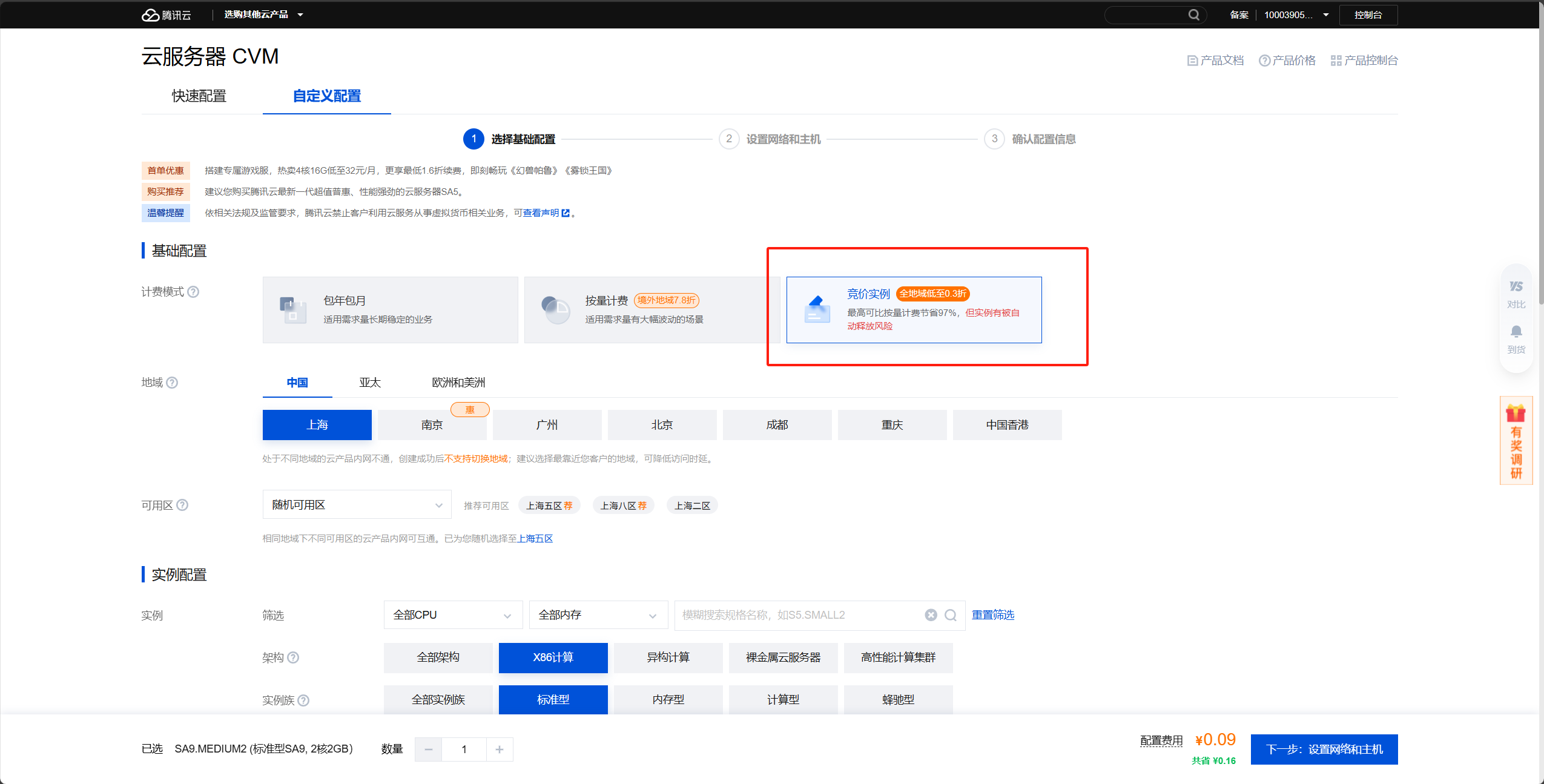Switch to the 亚太 region tab

370,383
